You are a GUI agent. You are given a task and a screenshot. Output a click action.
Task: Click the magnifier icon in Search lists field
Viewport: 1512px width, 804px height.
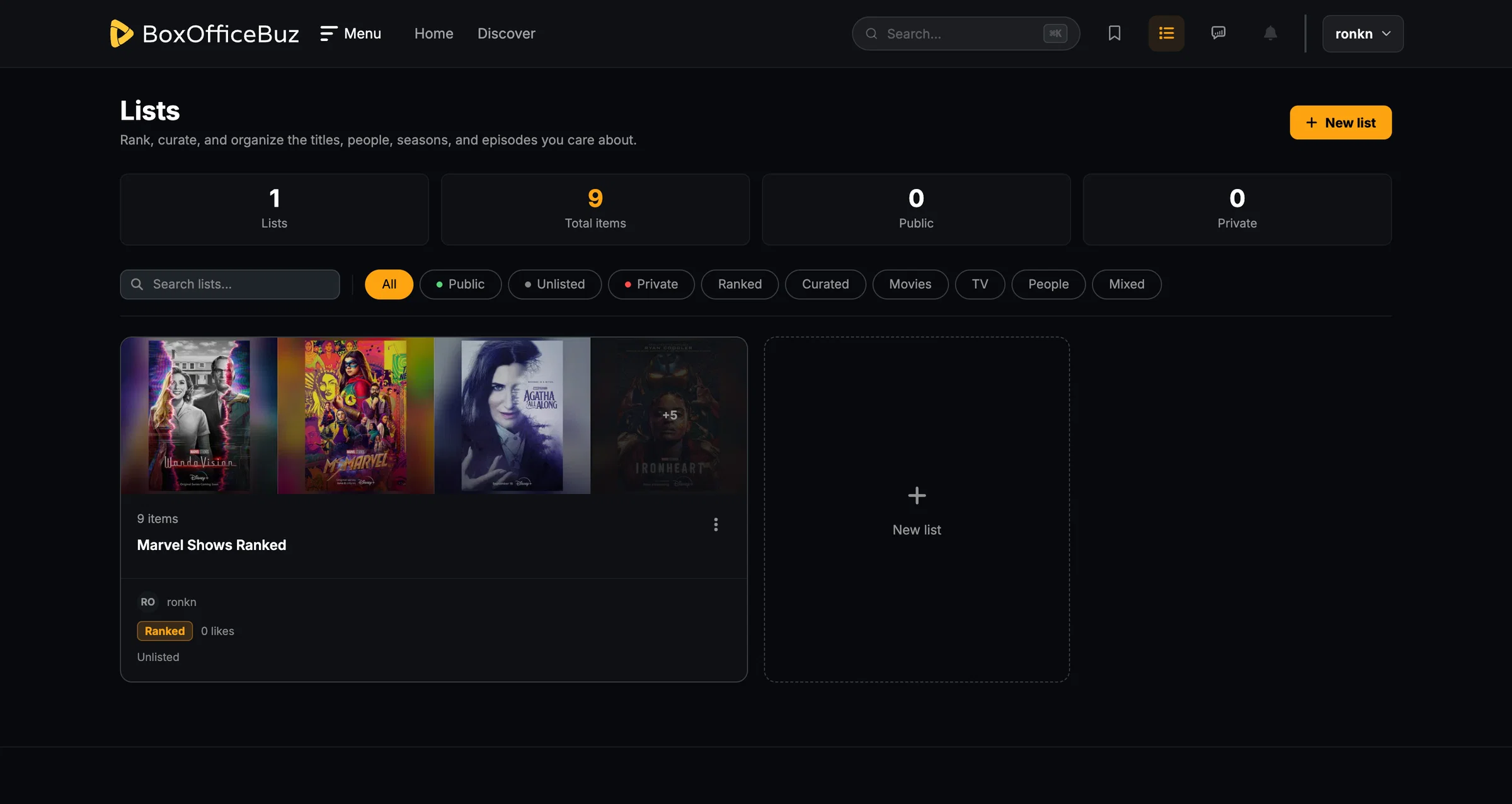(x=137, y=284)
